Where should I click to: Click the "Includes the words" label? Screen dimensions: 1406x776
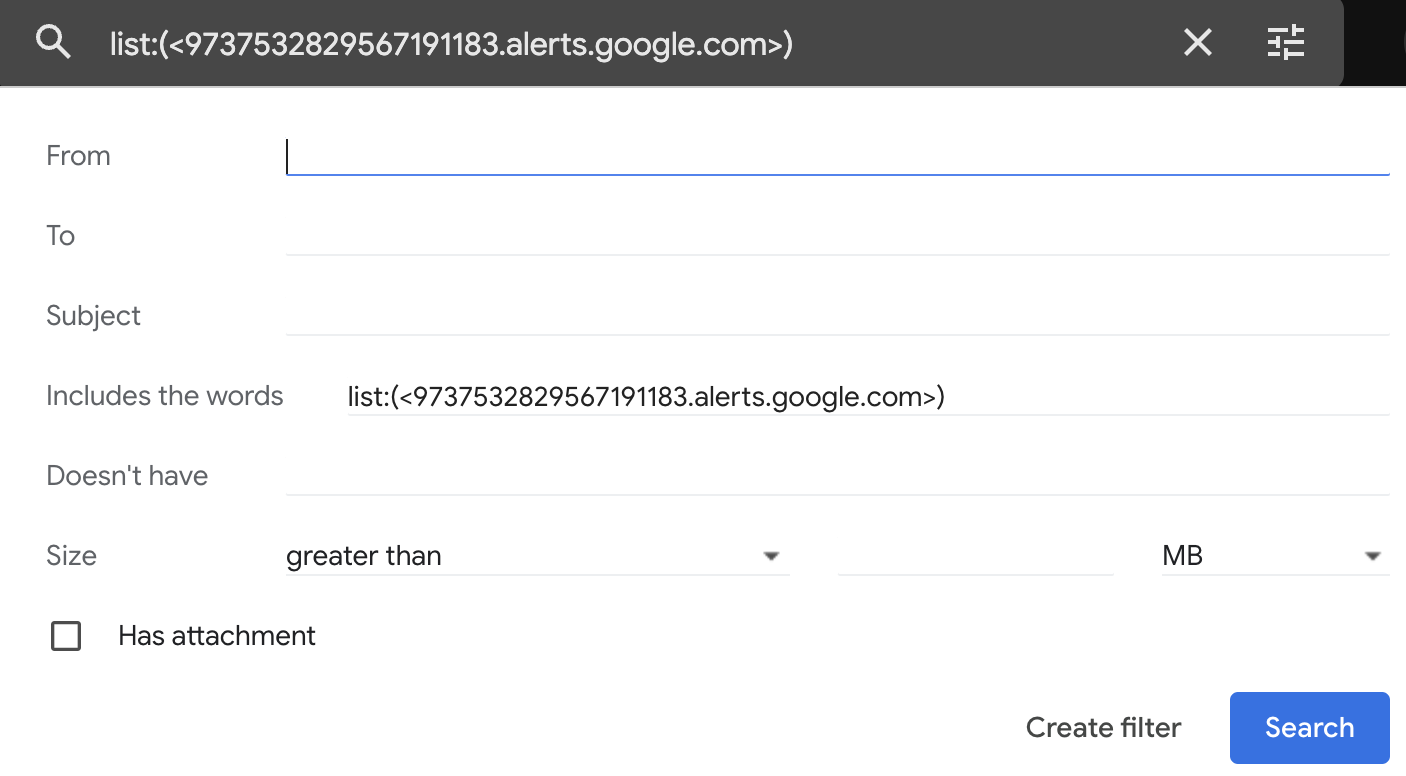165,396
